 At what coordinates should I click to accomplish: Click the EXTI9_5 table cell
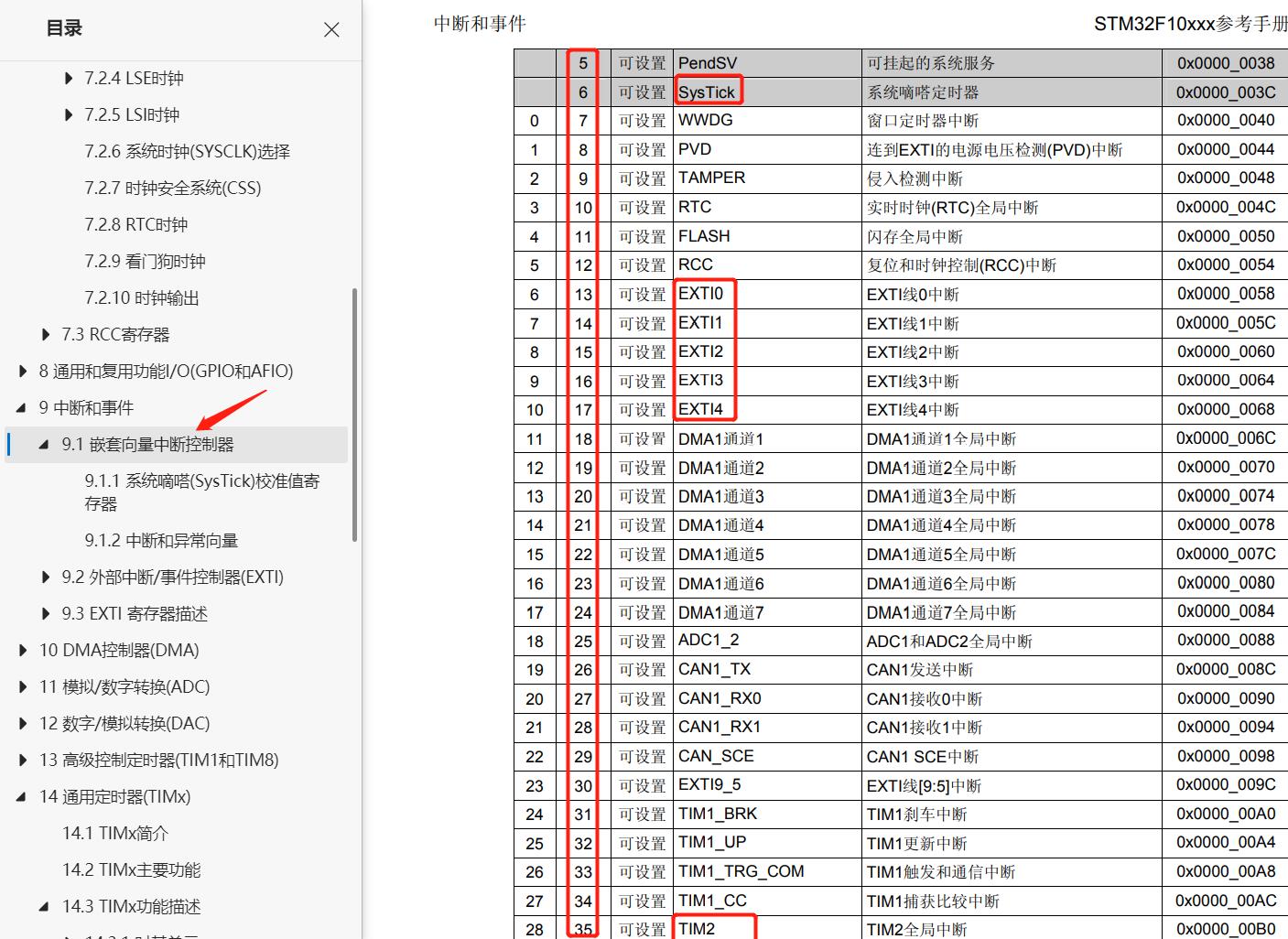coord(767,785)
